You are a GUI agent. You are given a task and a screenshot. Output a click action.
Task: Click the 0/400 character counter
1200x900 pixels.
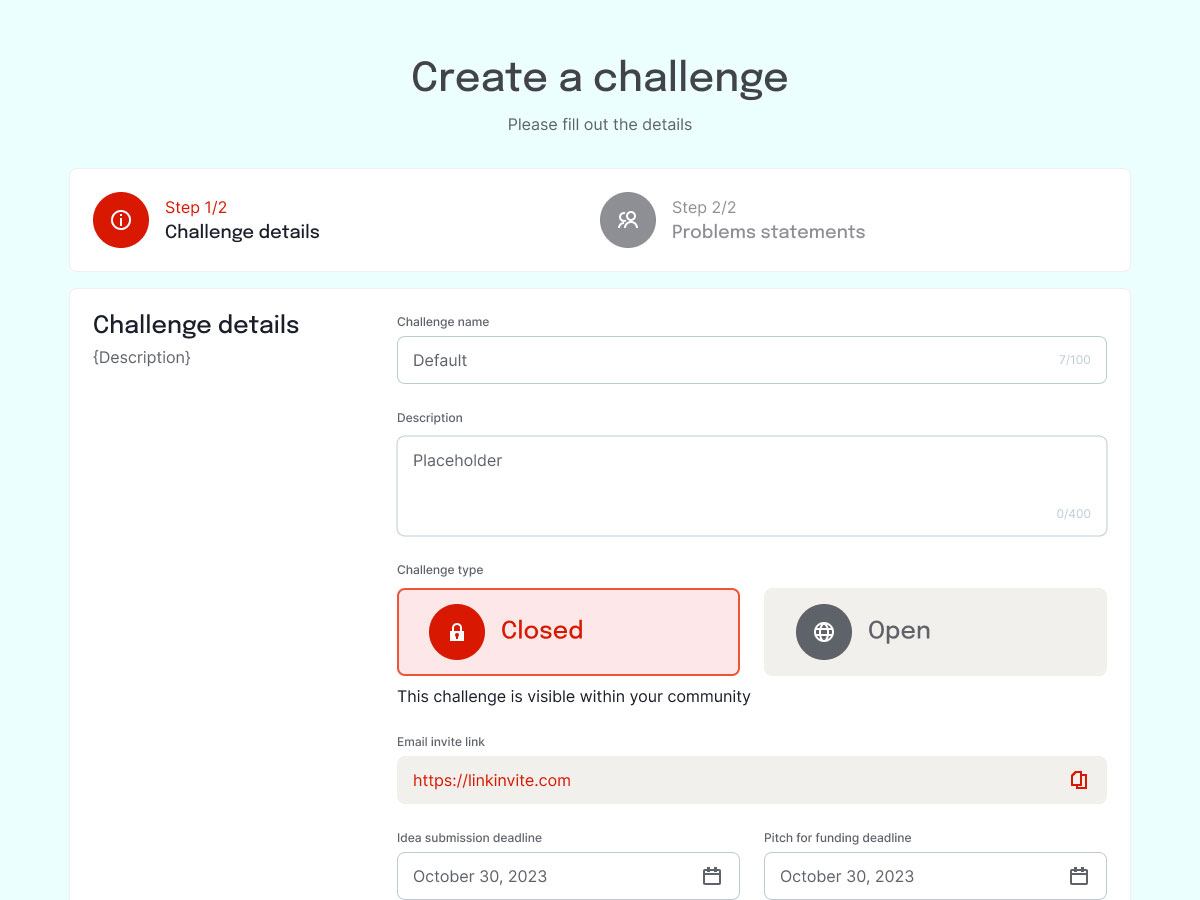click(1073, 514)
